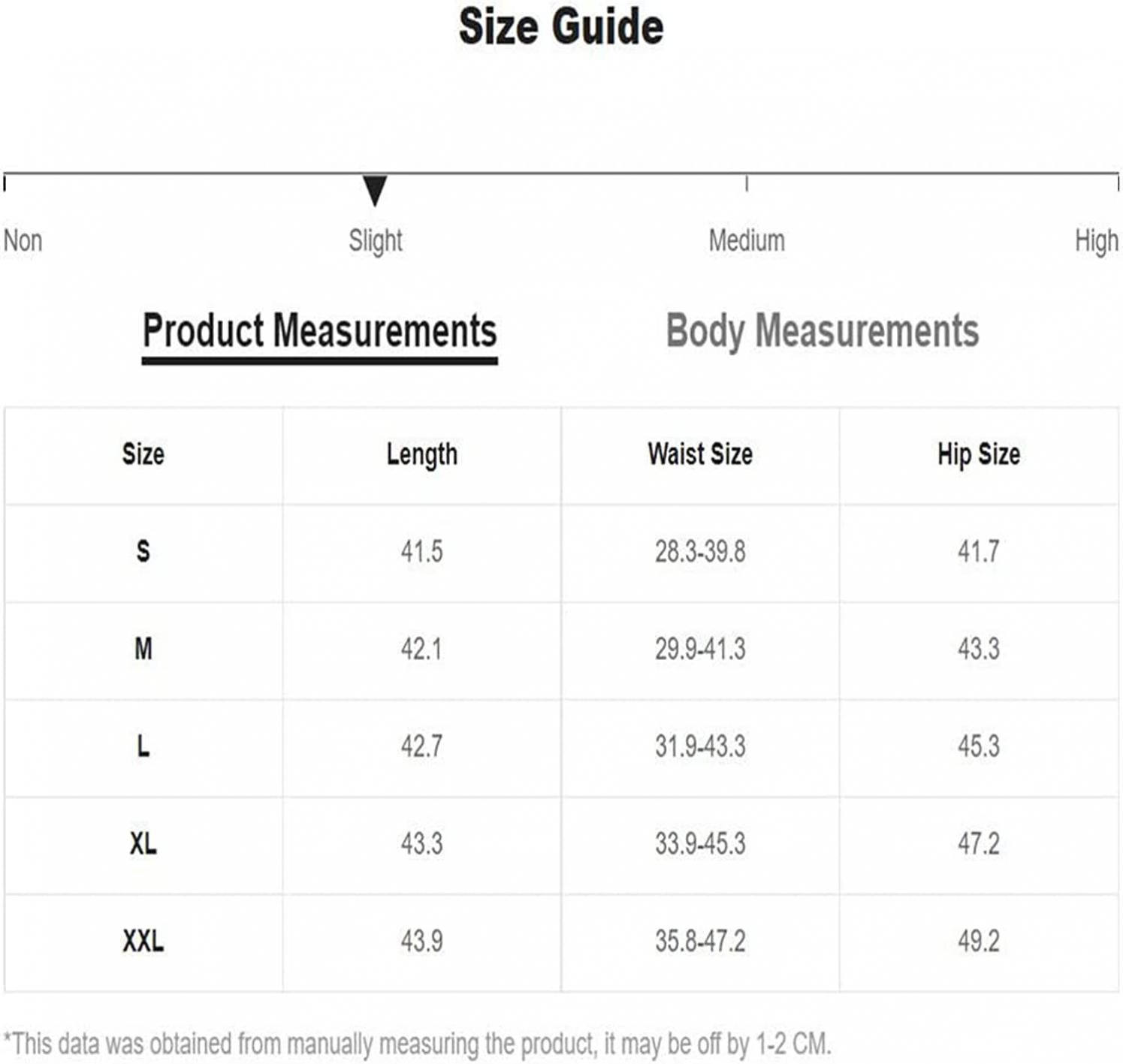Select the XXL size row label
The image size is (1123, 1064).
(143, 941)
